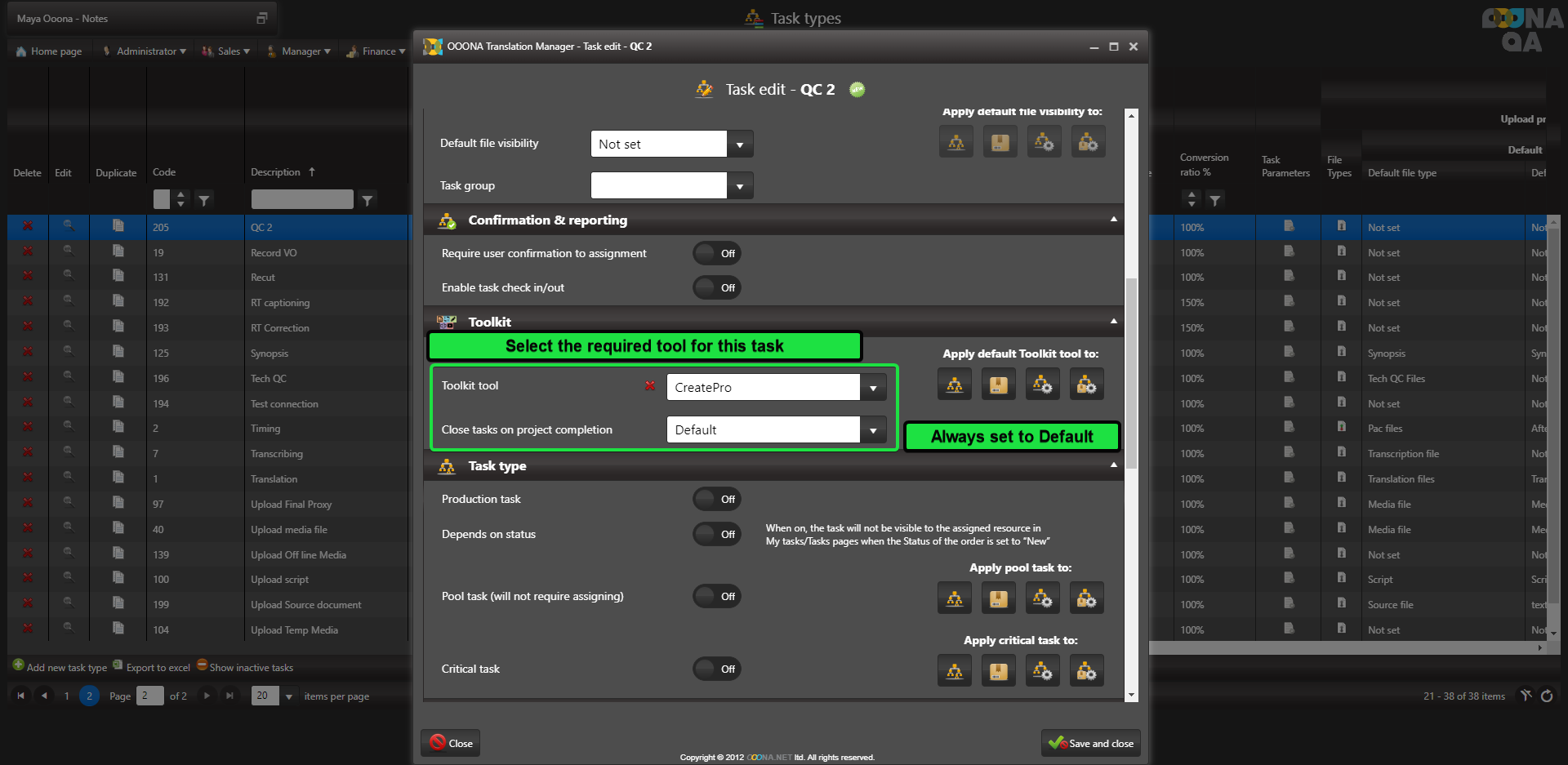Screen dimensions: 1568x765
Task: Click first apply-default icon for Toolkit tool
Action: (954, 385)
